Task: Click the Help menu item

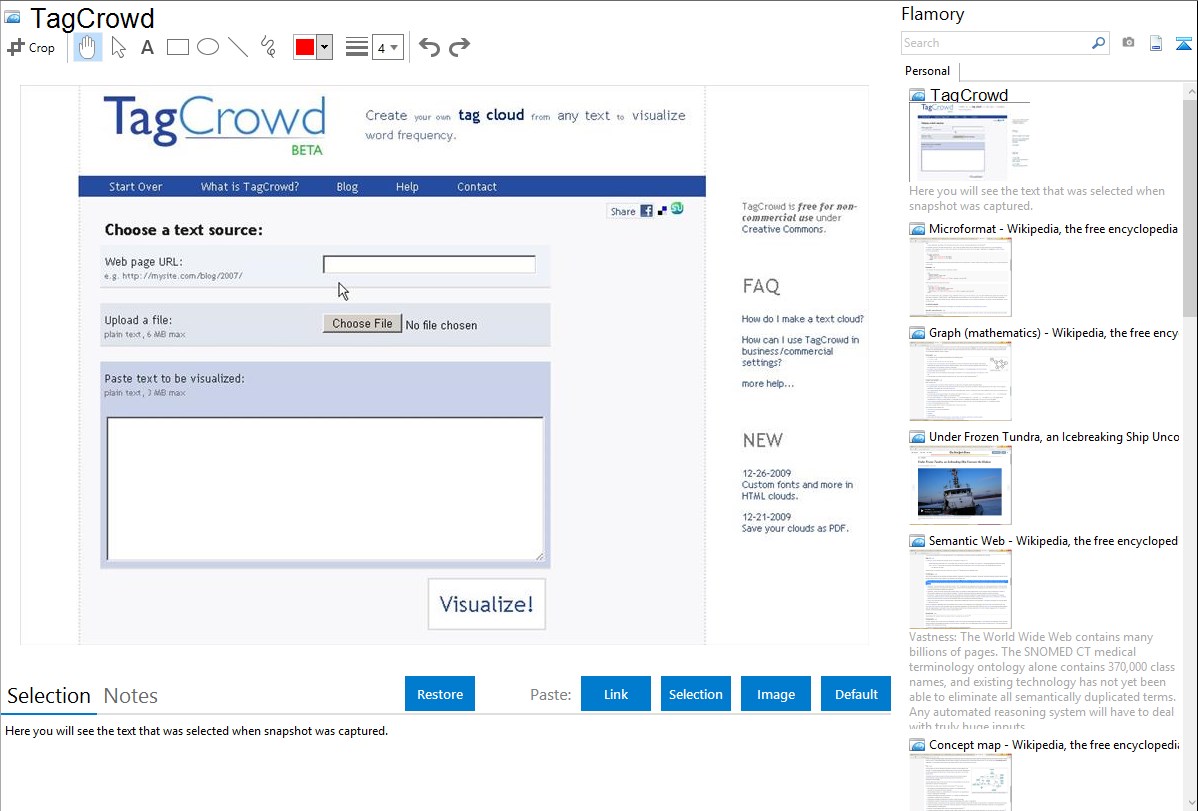Action: 407,187
